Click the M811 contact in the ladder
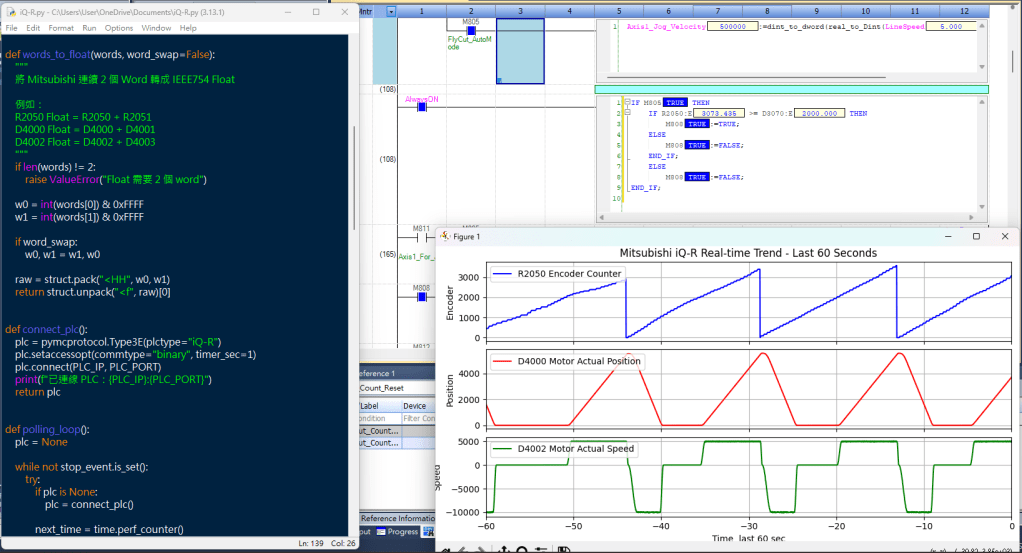1022x553 pixels. (422, 238)
